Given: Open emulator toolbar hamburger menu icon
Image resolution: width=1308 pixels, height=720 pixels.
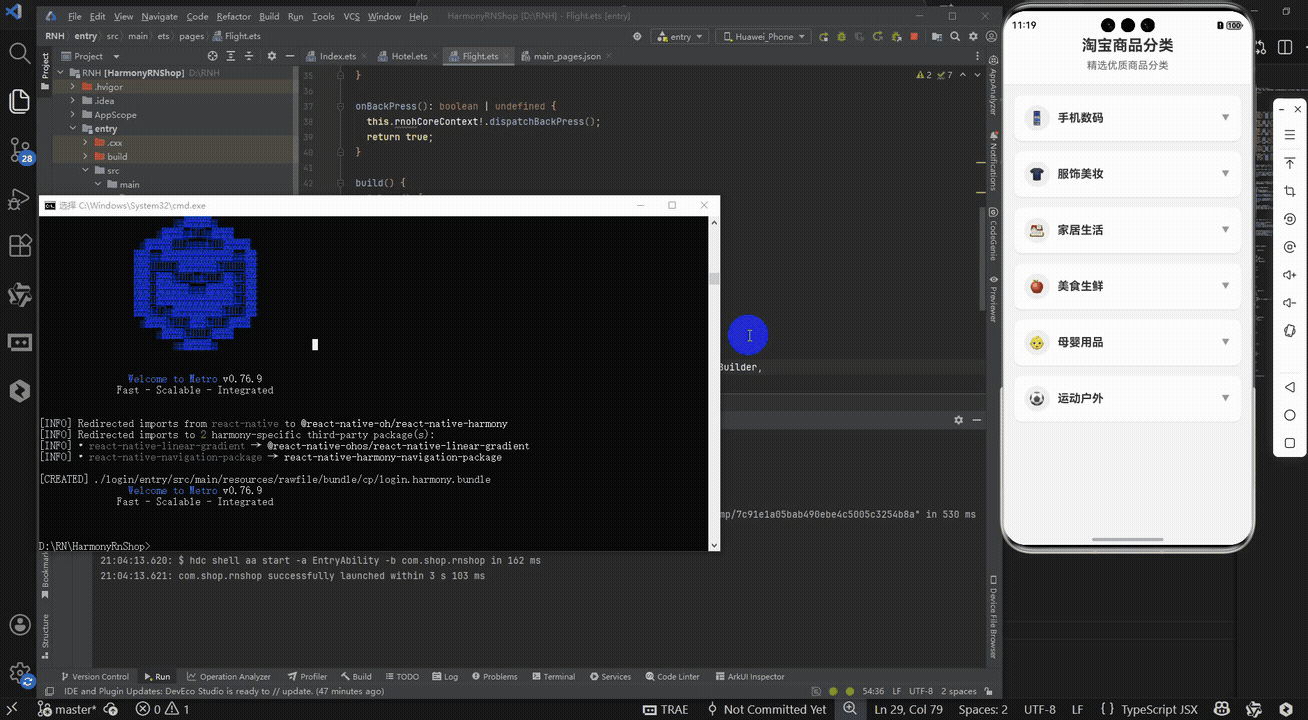Looking at the screenshot, I should (1290, 135).
